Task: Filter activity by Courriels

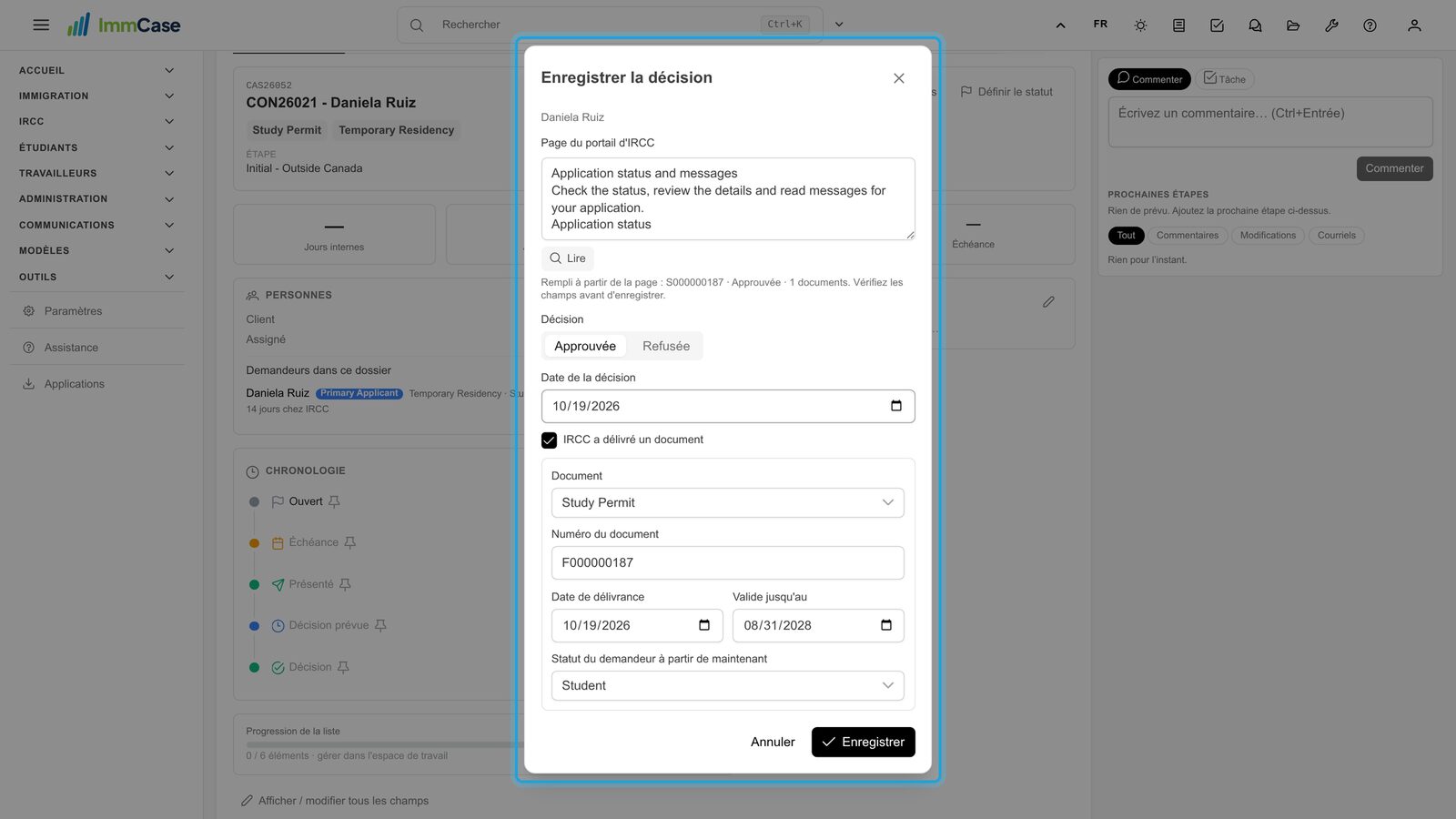Action: tap(1337, 236)
